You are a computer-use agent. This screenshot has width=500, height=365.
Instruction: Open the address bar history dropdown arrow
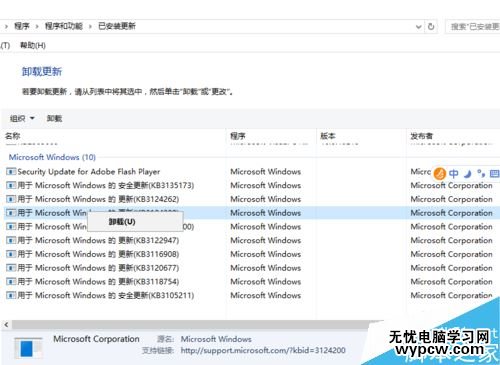pos(418,27)
